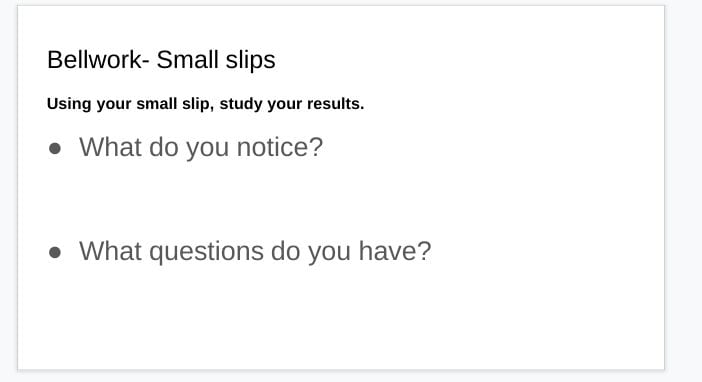Click the word "results." in bold text
The height and width of the screenshot is (382, 702).
coord(335,103)
